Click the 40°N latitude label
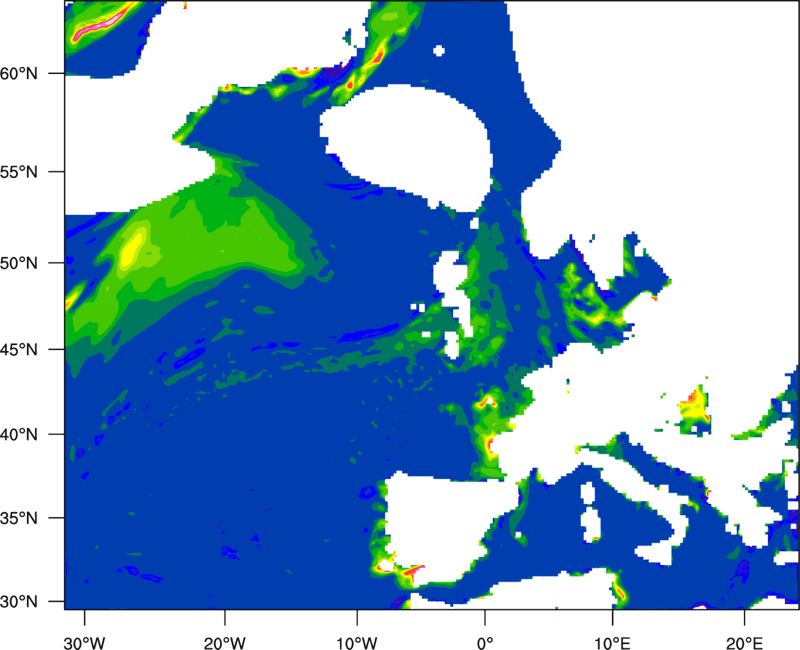 (x=19, y=435)
